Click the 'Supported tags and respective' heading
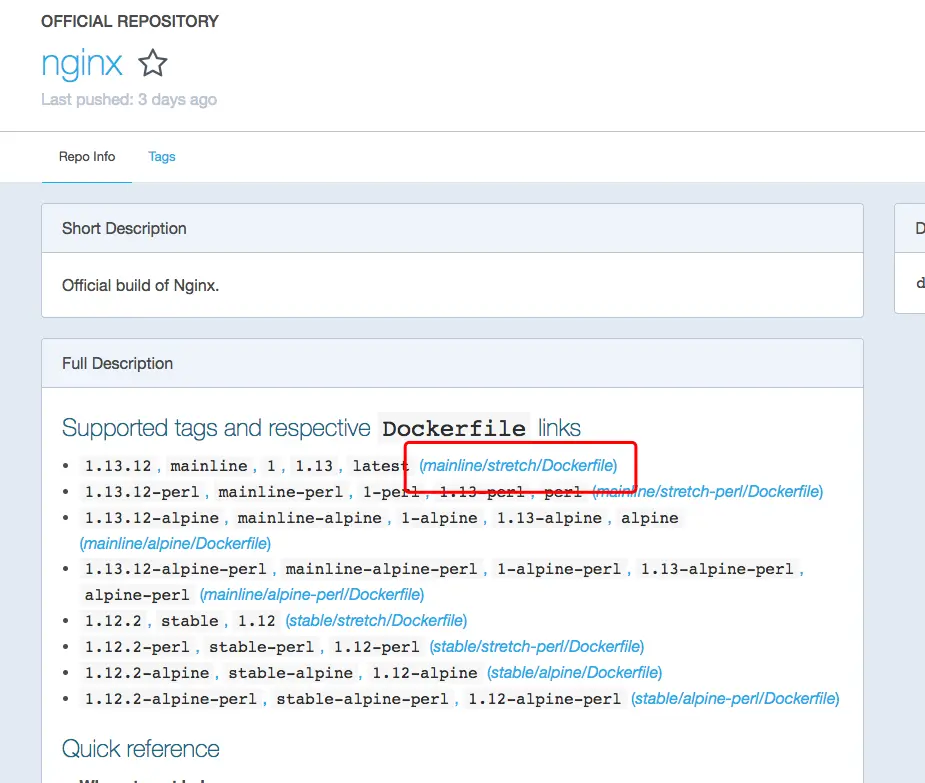Screen dimensions: 925x783 tap(216, 428)
